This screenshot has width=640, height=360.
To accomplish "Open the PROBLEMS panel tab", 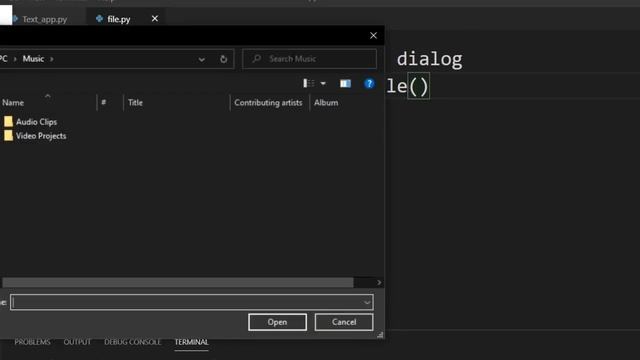I will [x=32, y=342].
